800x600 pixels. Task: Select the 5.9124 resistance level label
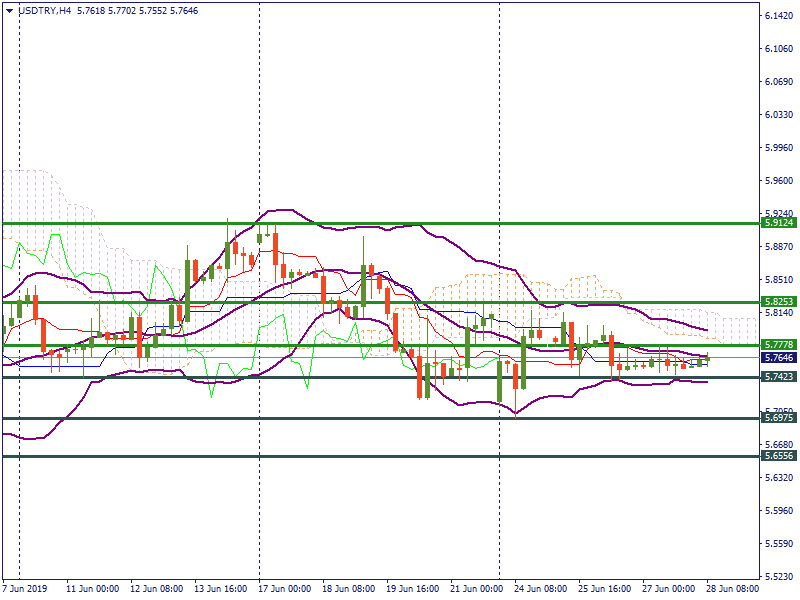[778, 222]
